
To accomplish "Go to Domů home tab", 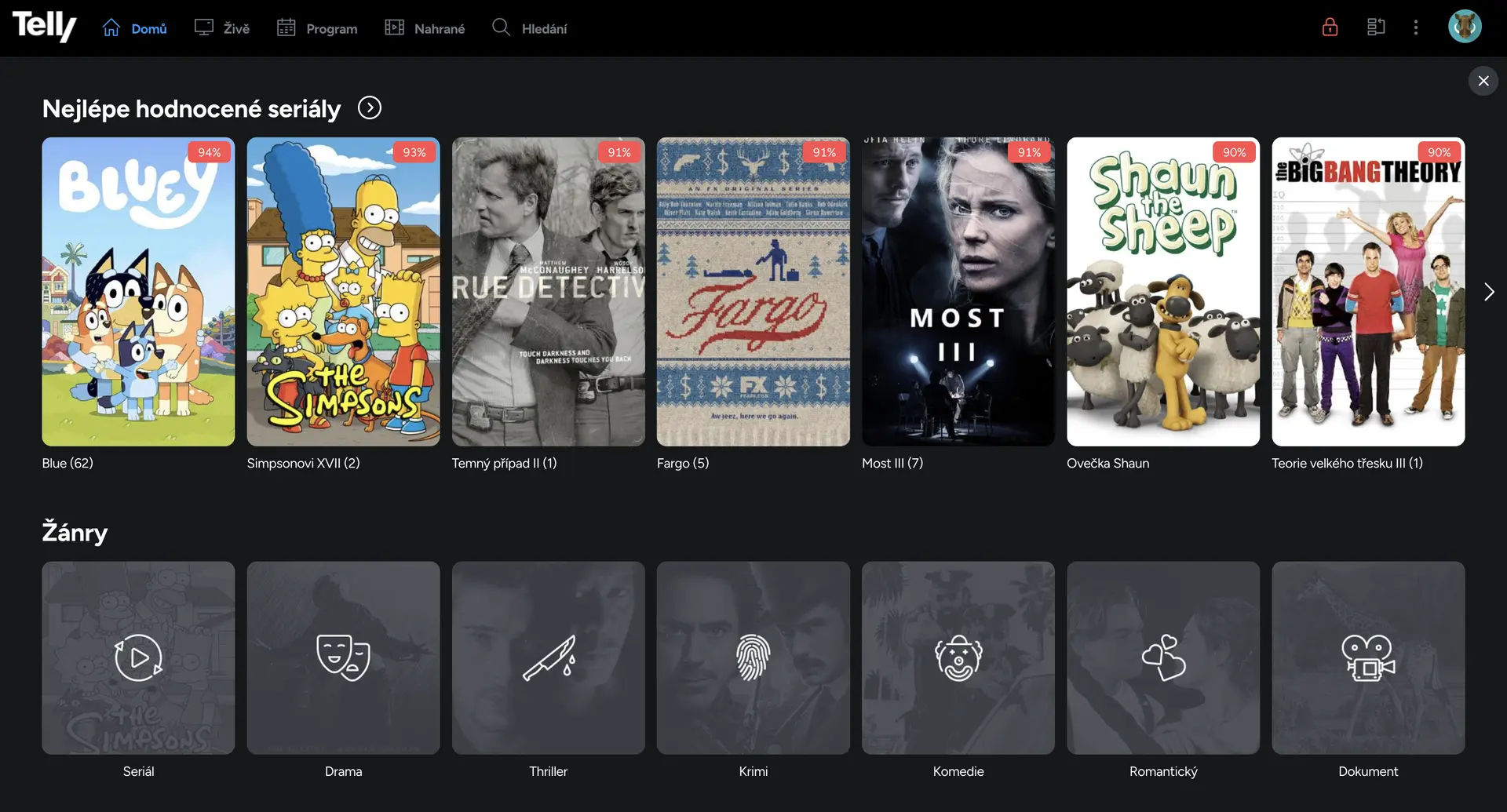I will coord(134,28).
